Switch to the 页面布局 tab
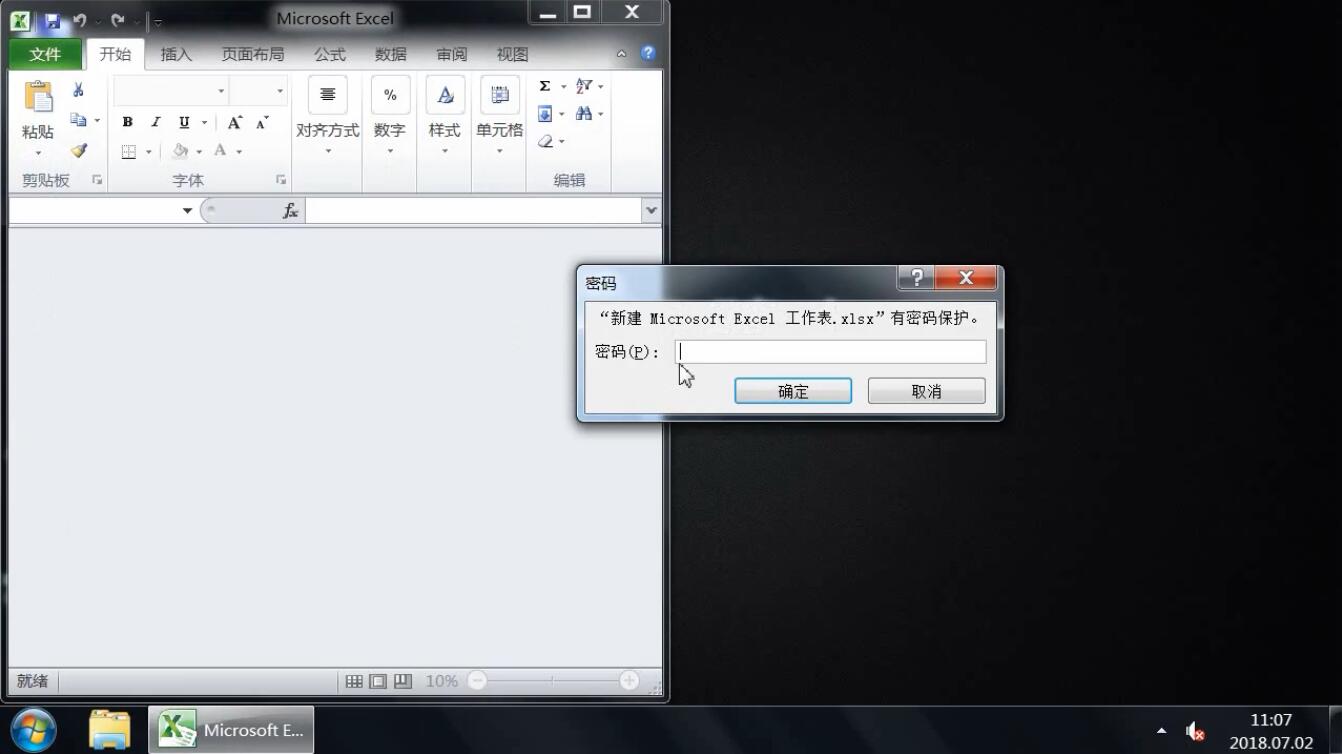Screen dimensions: 1342x754 (x=253, y=54)
